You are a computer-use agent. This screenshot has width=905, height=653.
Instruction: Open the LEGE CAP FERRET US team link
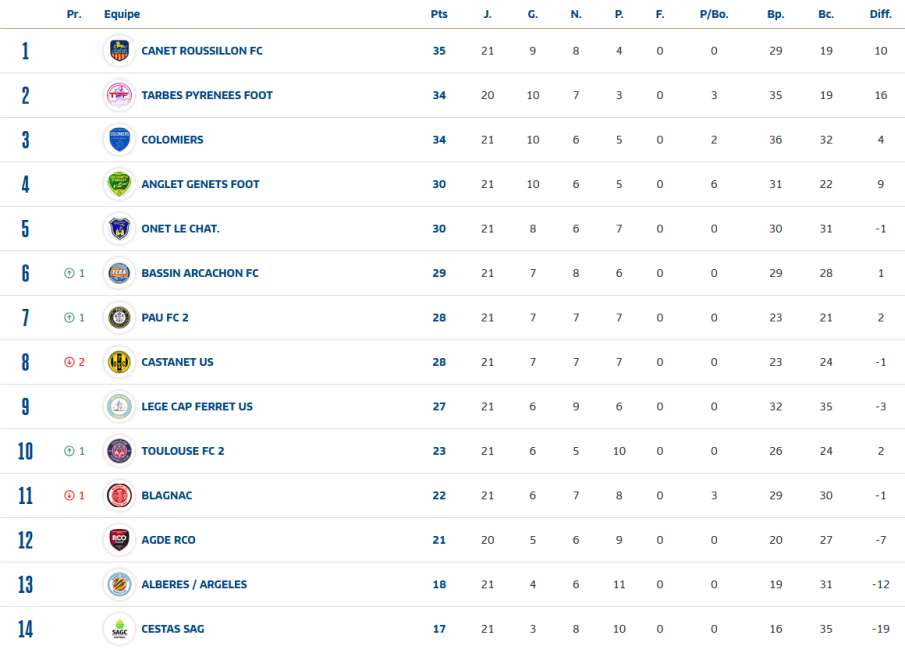[197, 407]
